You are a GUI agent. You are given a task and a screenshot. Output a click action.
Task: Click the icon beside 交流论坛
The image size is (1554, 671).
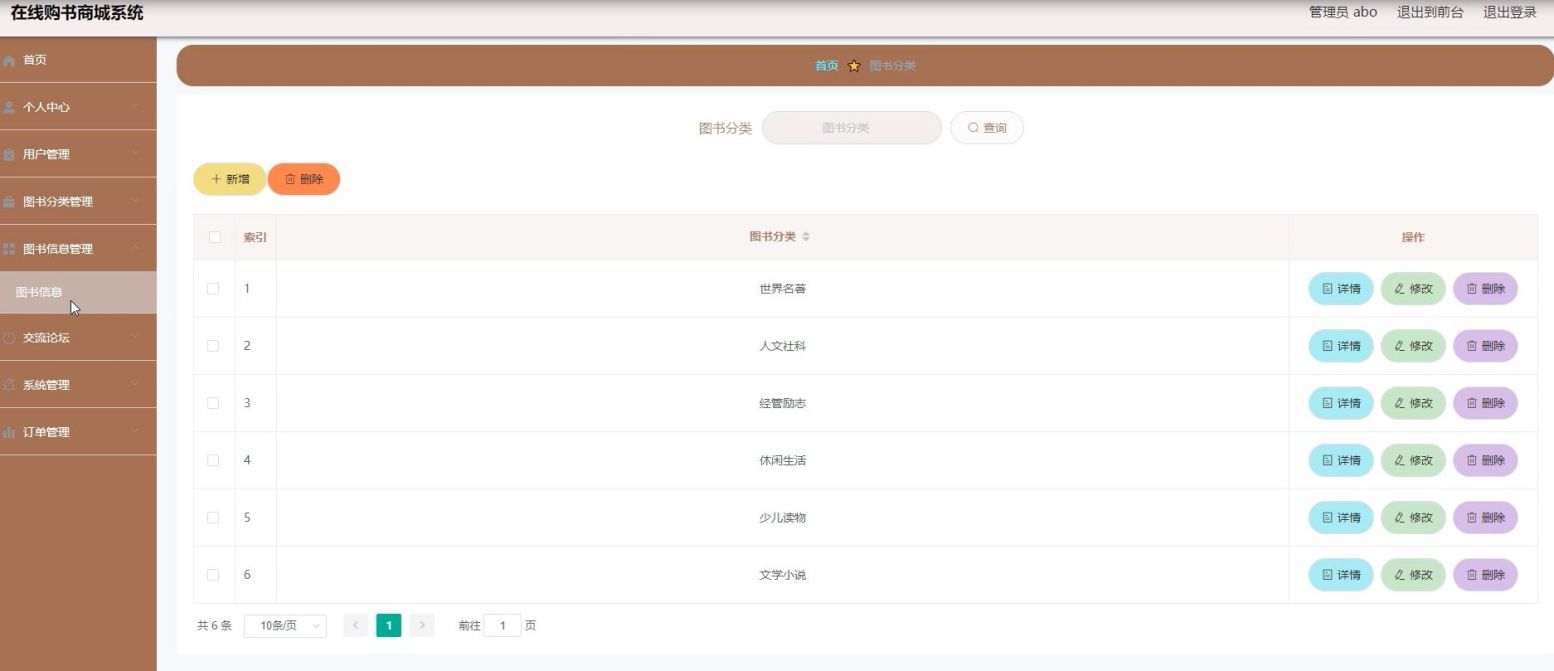pyautogui.click(x=9, y=338)
